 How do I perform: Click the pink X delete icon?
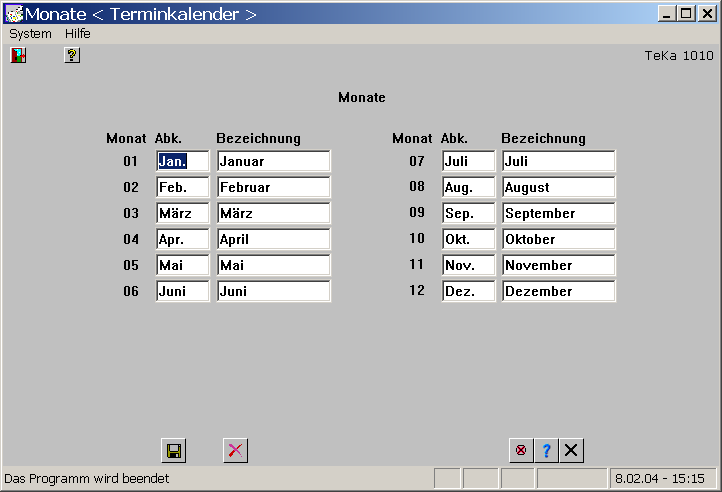[x=235, y=450]
